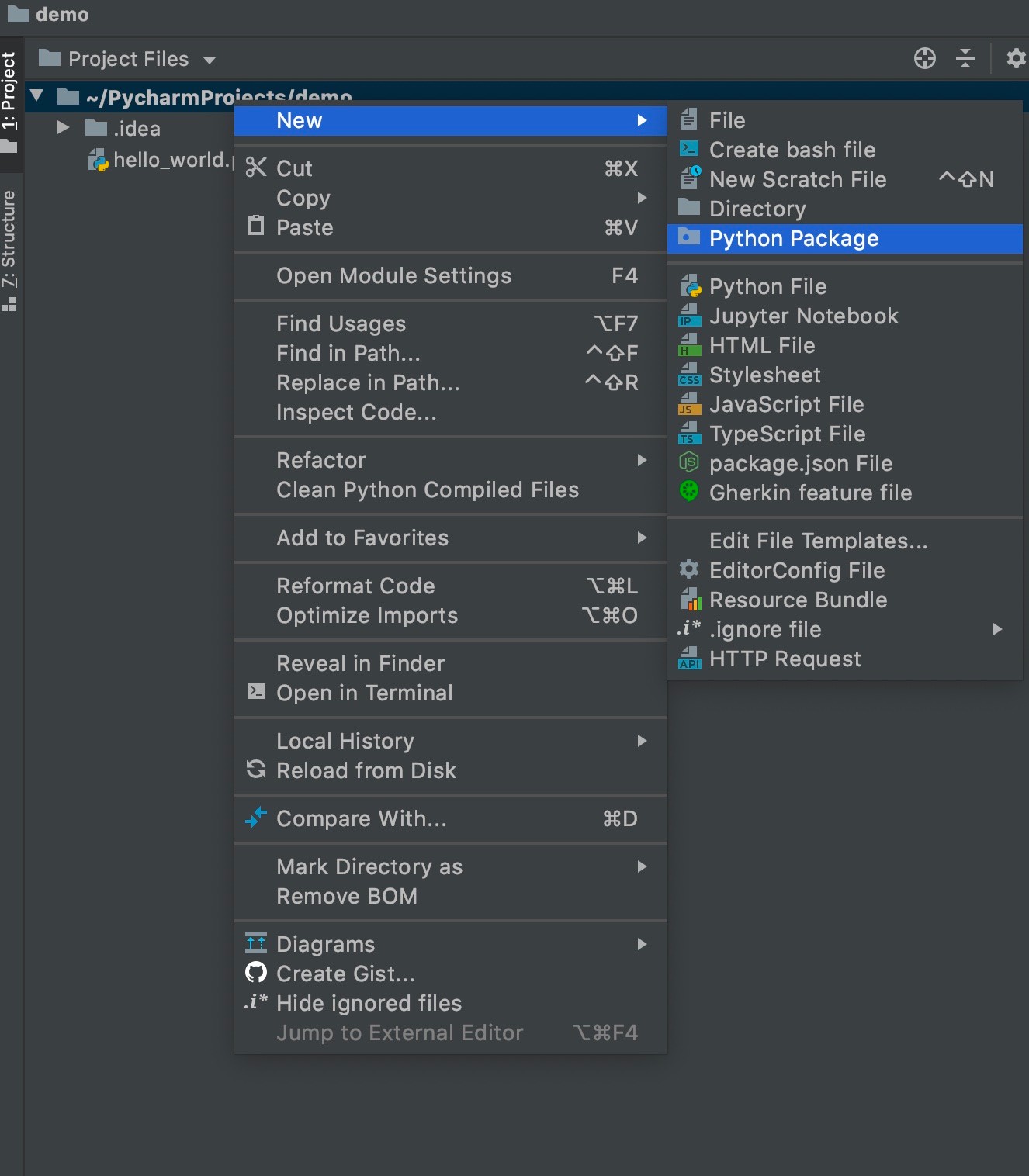This screenshot has height=1176, width=1029.
Task: Click the Diagrams icon
Action: point(256,943)
